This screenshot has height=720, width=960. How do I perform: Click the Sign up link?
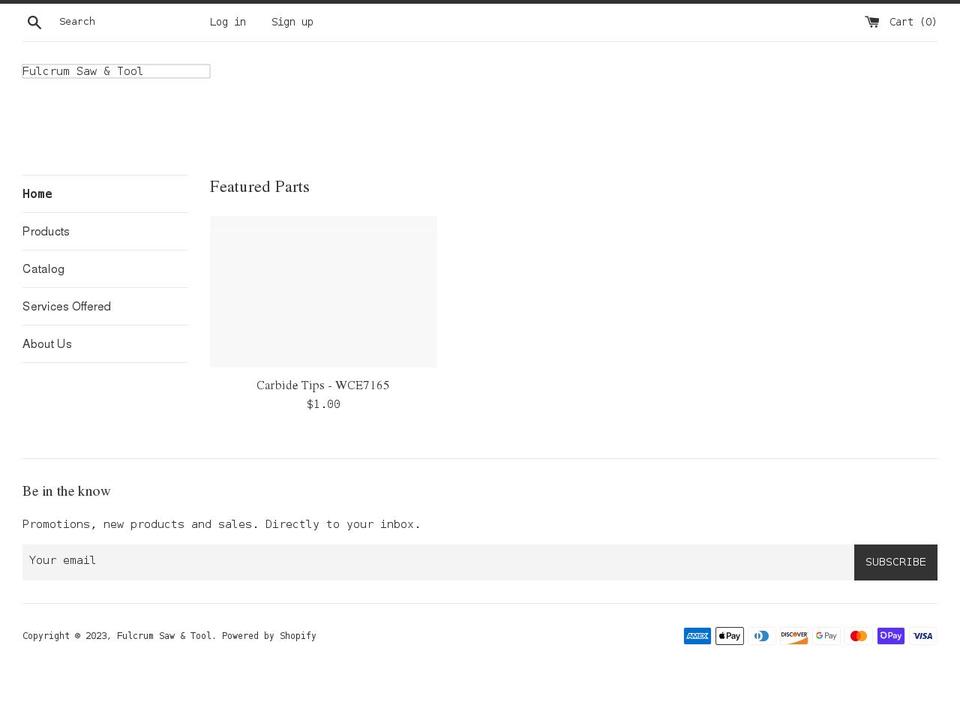click(x=292, y=21)
